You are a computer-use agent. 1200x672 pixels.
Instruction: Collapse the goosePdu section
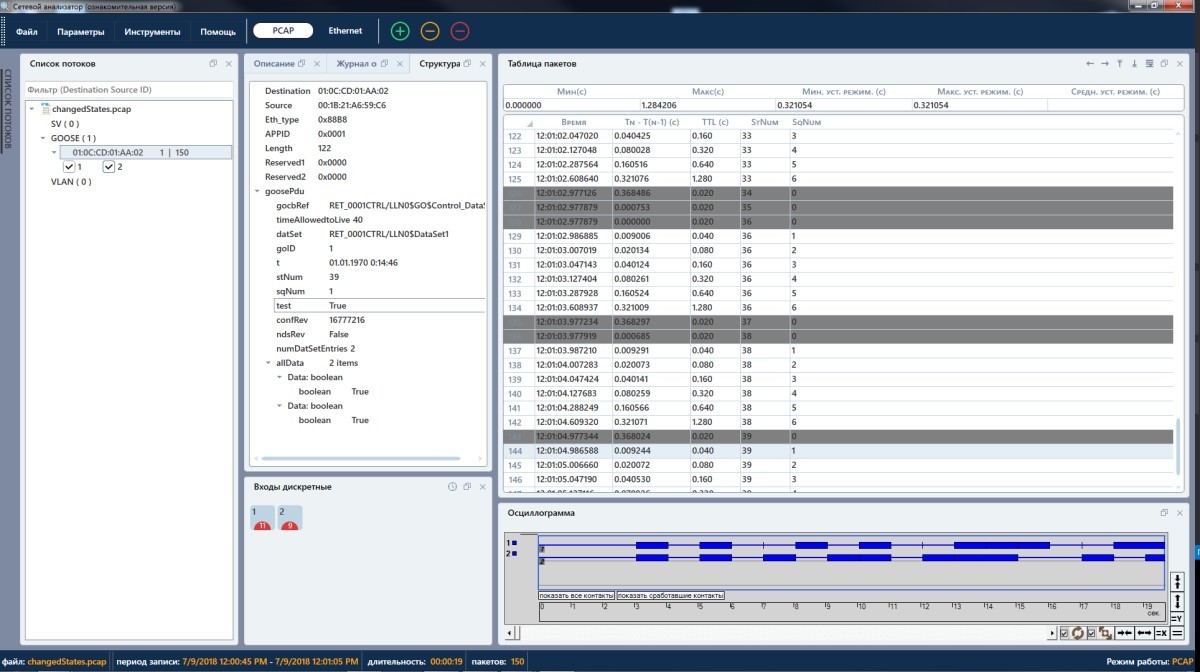point(257,191)
